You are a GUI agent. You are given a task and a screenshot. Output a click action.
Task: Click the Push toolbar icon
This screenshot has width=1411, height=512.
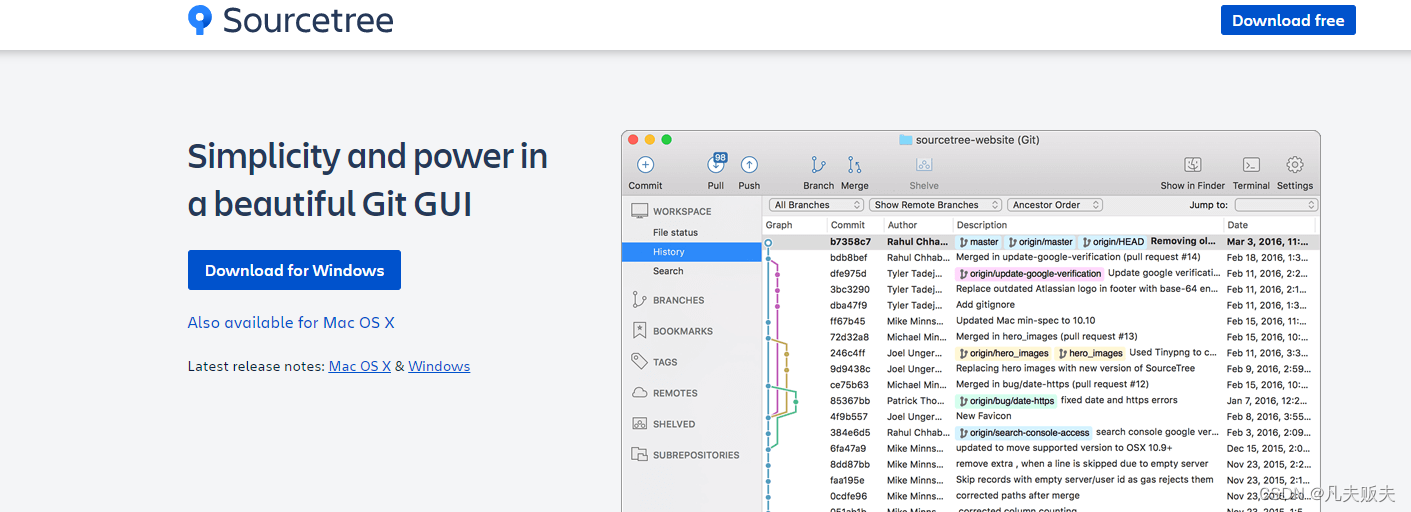(749, 165)
